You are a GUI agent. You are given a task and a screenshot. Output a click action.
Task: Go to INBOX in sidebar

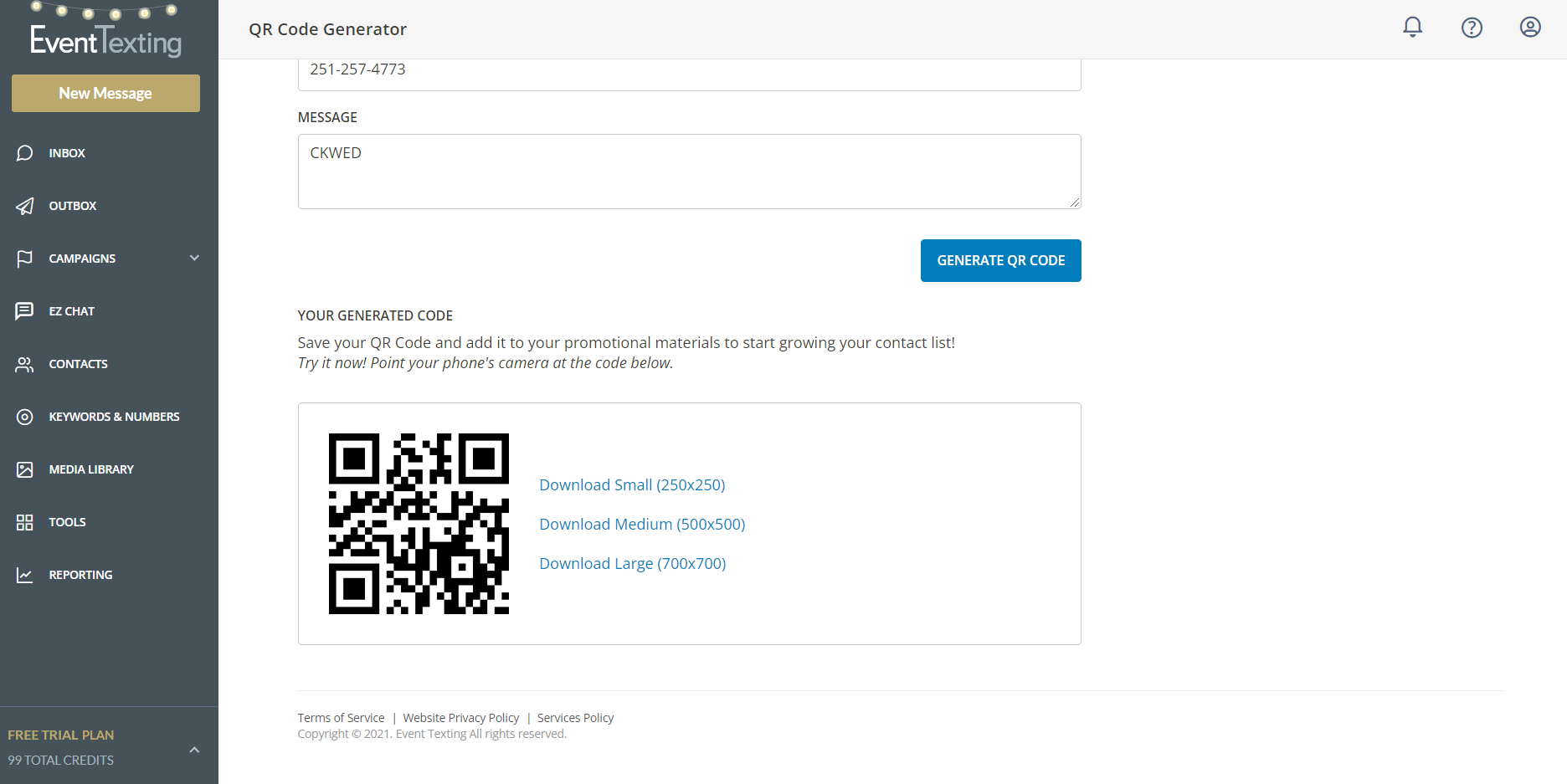point(67,153)
